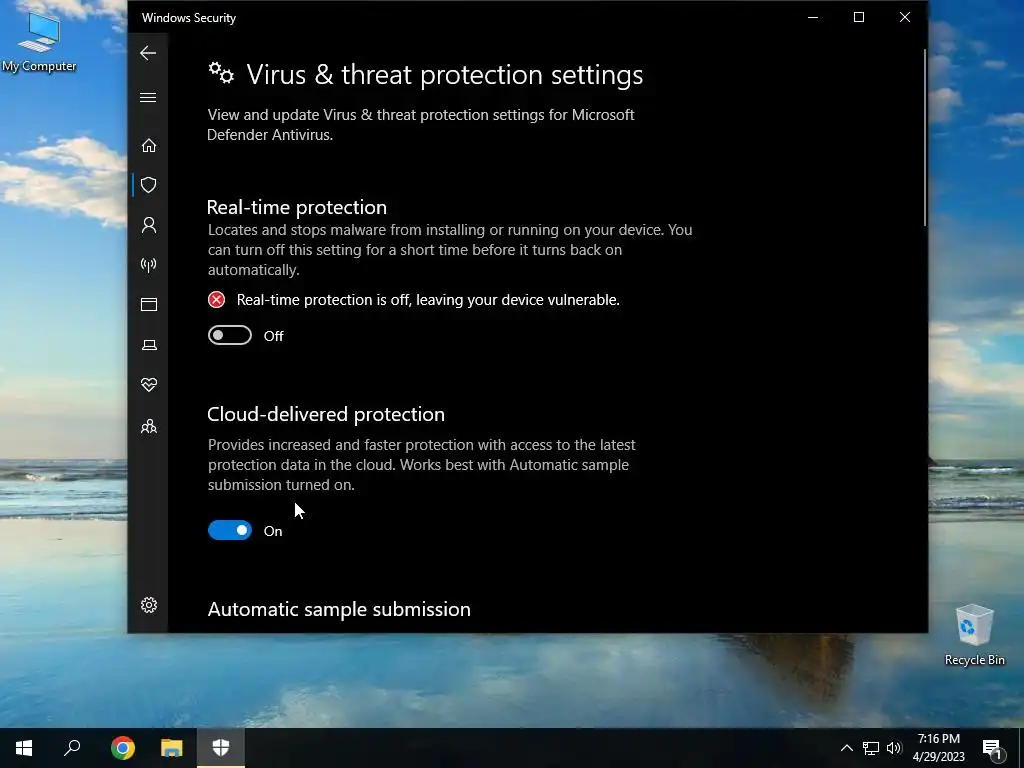Click the Cloud-delivered protection heading
This screenshot has width=1024, height=768.
coord(326,414)
